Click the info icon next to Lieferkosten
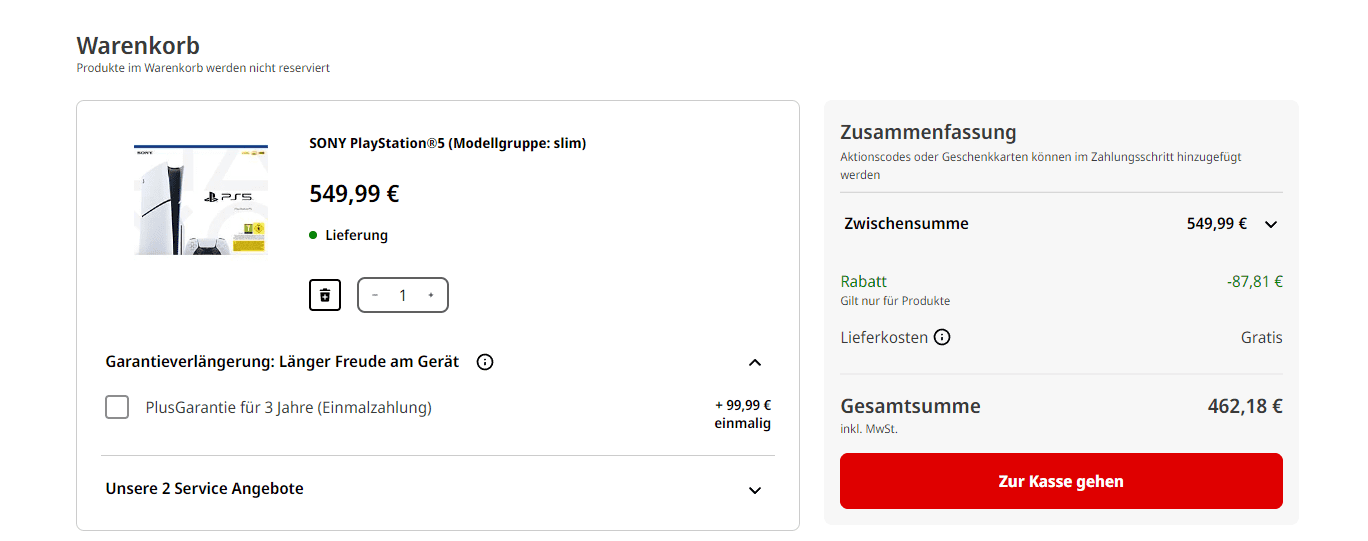 pyautogui.click(x=942, y=337)
